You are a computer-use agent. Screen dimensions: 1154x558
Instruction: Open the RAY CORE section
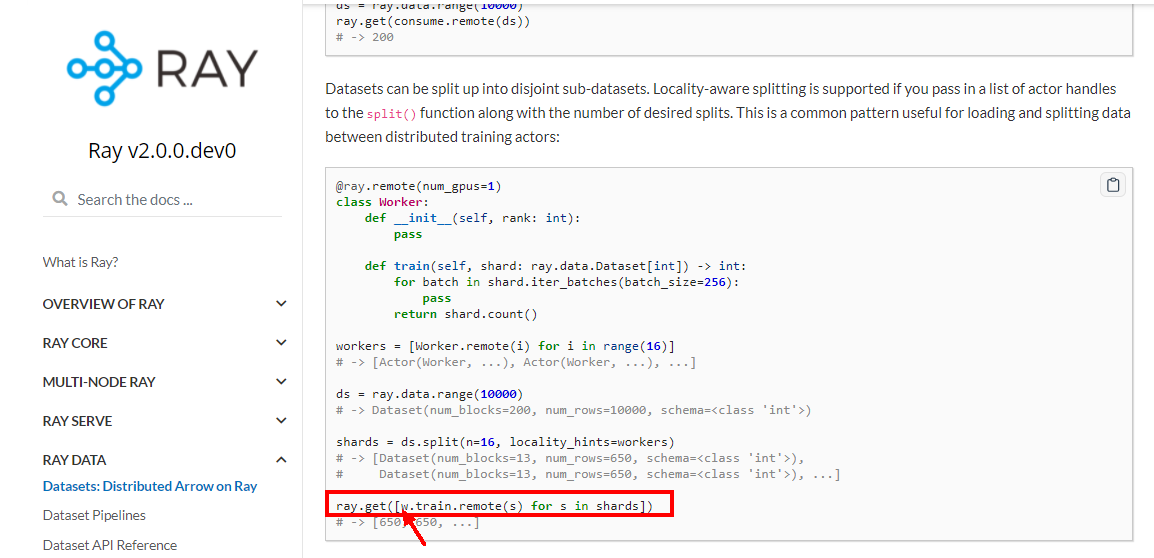[75, 343]
